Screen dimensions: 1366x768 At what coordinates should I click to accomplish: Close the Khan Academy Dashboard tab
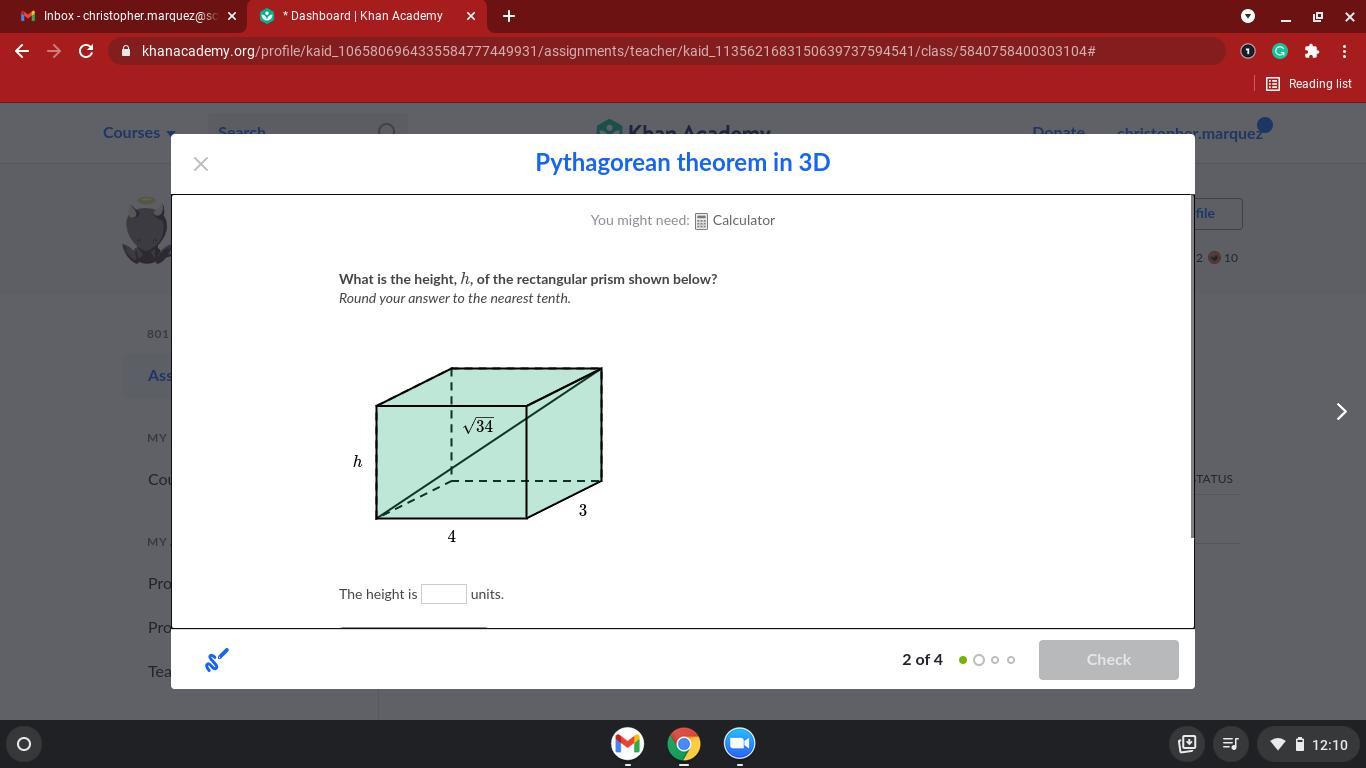click(471, 16)
